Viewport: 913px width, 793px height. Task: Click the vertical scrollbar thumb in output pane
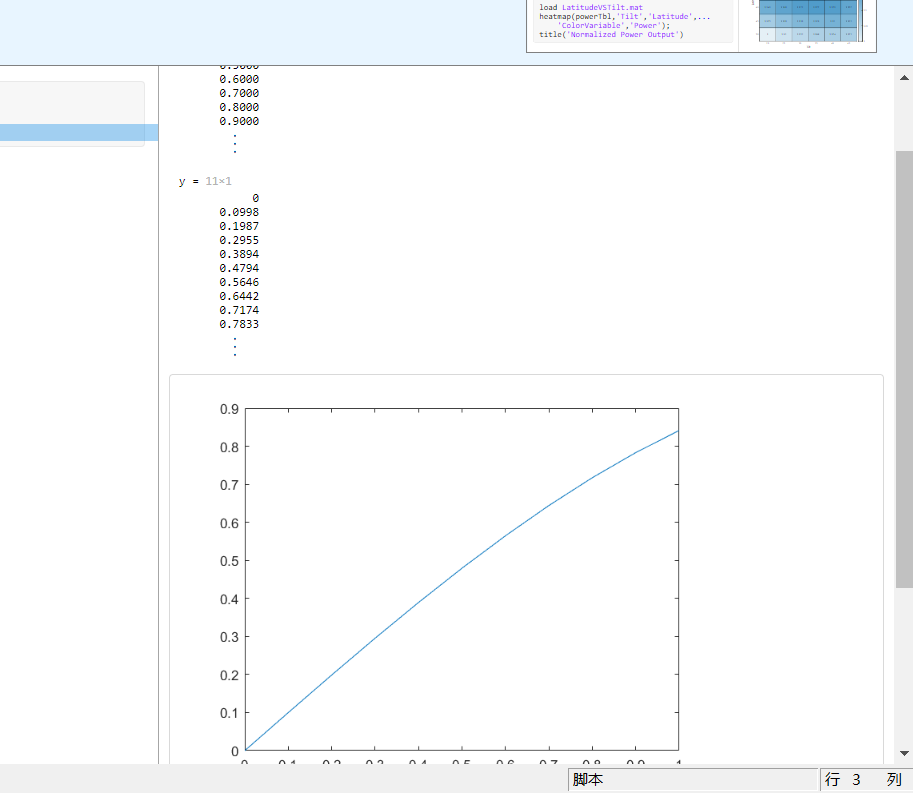pyautogui.click(x=904, y=369)
